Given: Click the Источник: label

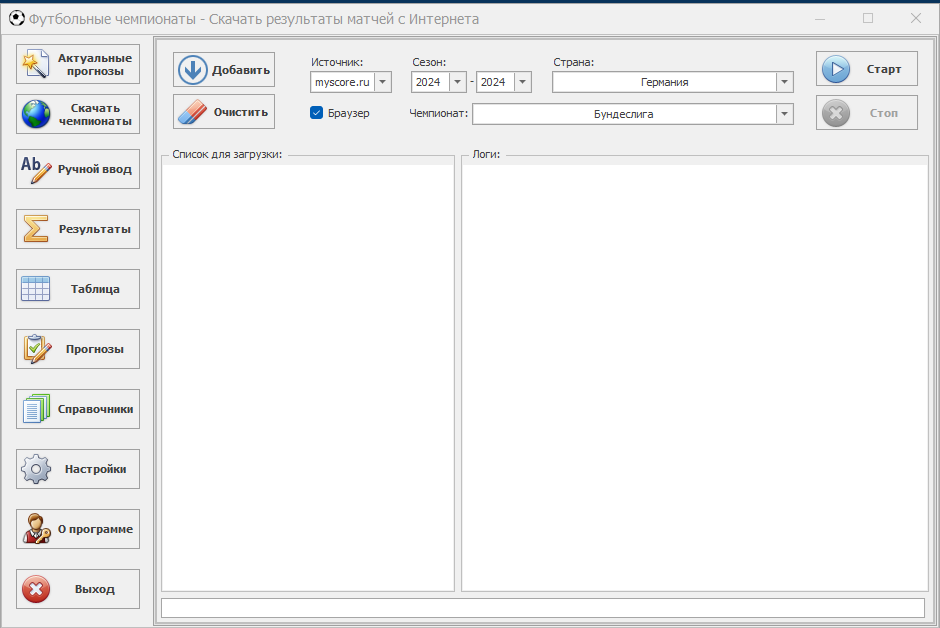Looking at the screenshot, I should click(x=337, y=62).
